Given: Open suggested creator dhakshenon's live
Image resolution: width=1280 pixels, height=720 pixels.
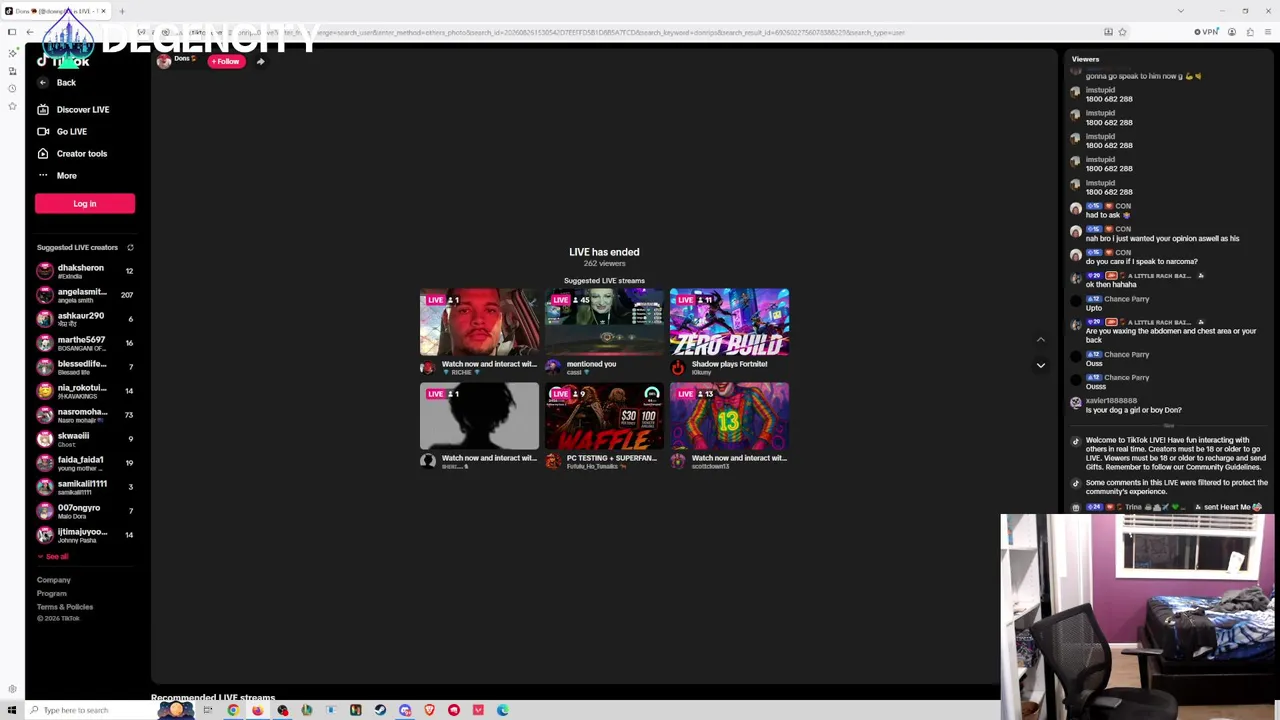Looking at the screenshot, I should 85,271.
